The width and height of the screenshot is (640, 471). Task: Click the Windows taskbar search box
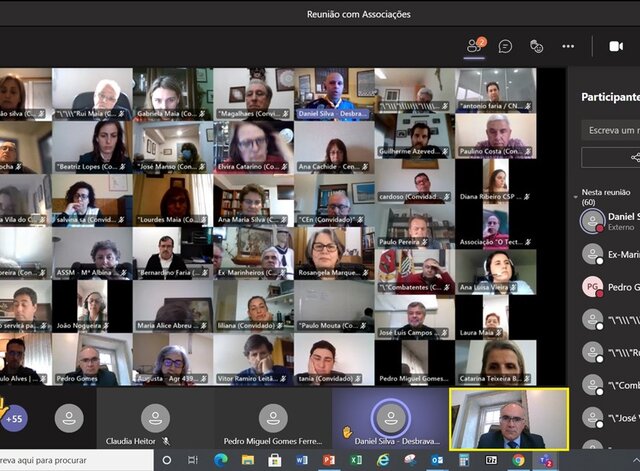75,461
